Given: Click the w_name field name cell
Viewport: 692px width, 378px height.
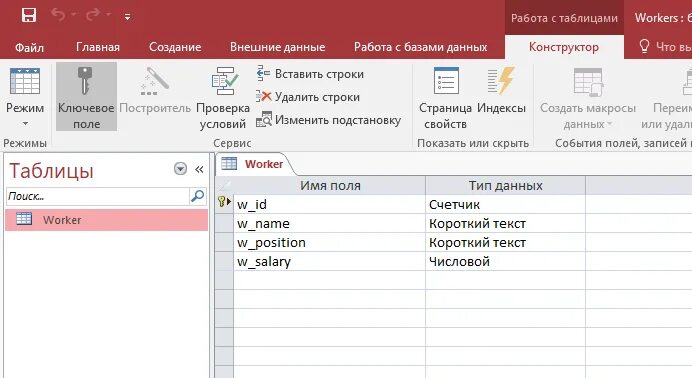Looking at the screenshot, I should [329, 224].
